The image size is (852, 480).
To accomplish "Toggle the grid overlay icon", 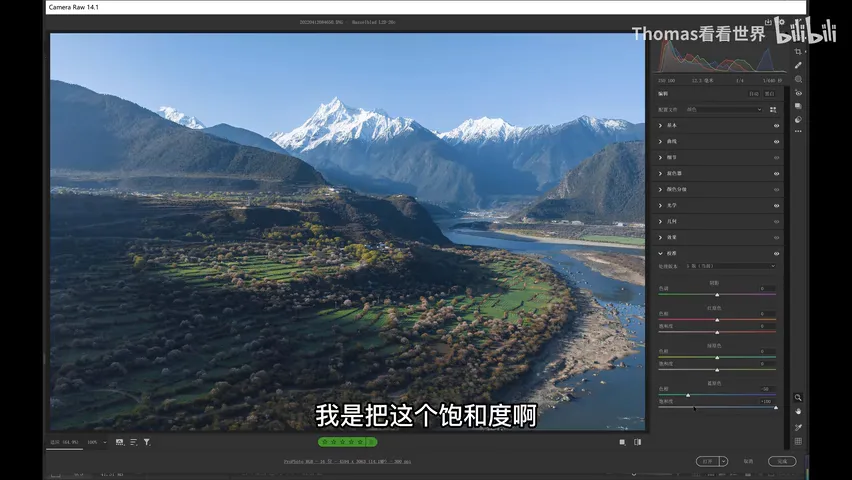I will pos(798,441).
